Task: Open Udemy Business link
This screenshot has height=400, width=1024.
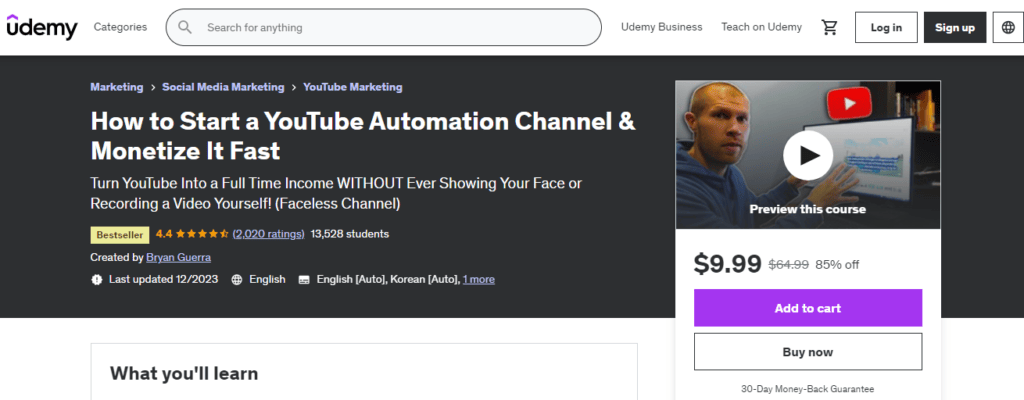Action: 662,27
